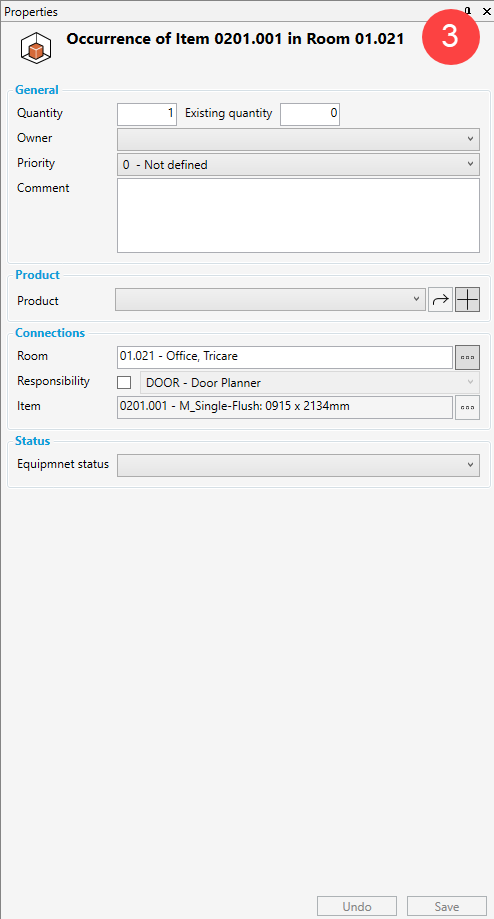Click the Room field showing Office, Tricare
This screenshot has width=494, height=919.
pos(285,357)
